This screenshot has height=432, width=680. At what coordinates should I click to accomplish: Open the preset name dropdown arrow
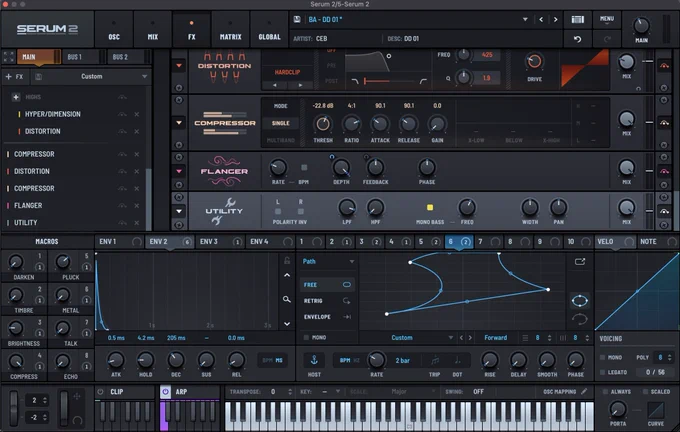click(525, 20)
